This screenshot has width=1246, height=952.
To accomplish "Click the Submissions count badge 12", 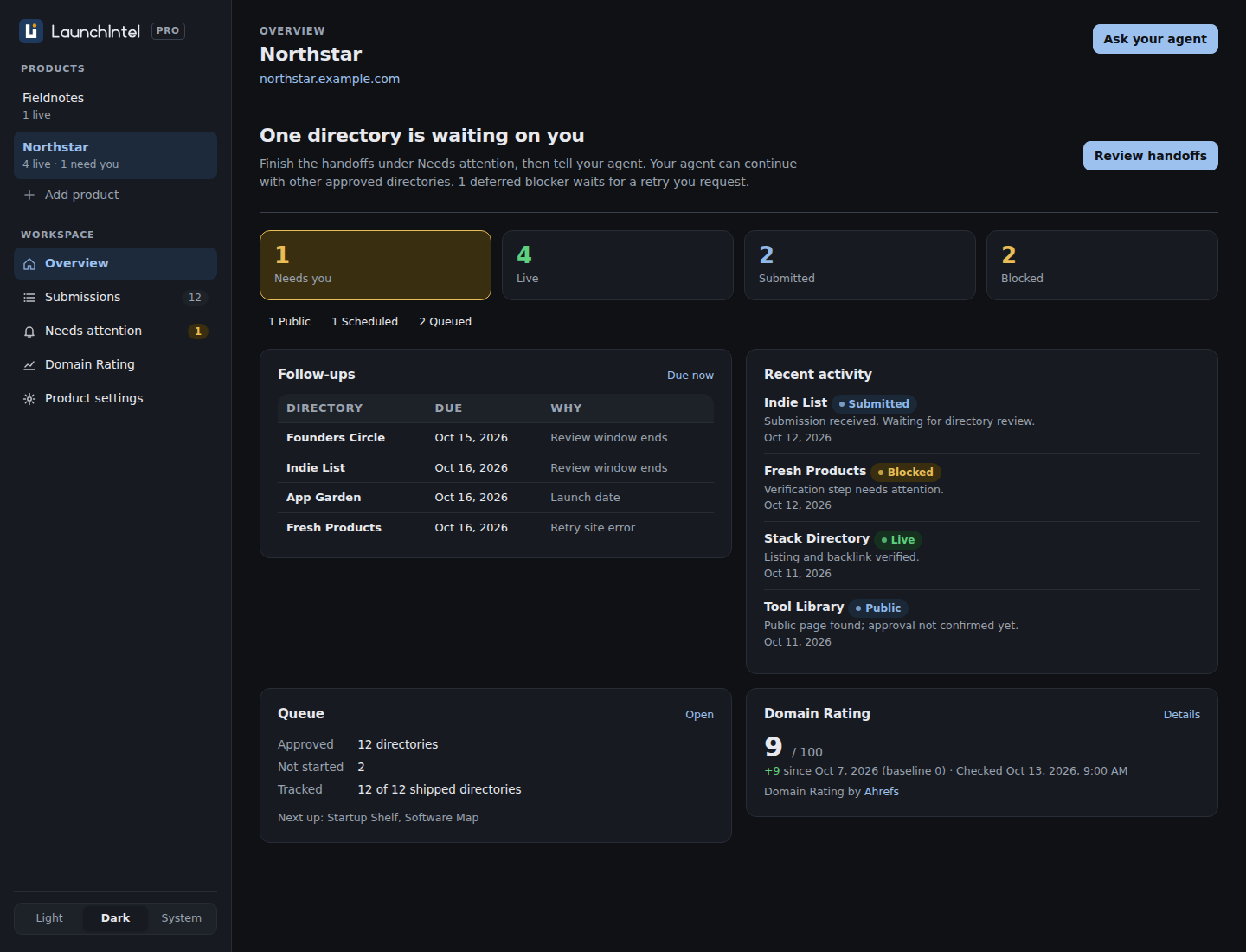I will [x=195, y=298].
